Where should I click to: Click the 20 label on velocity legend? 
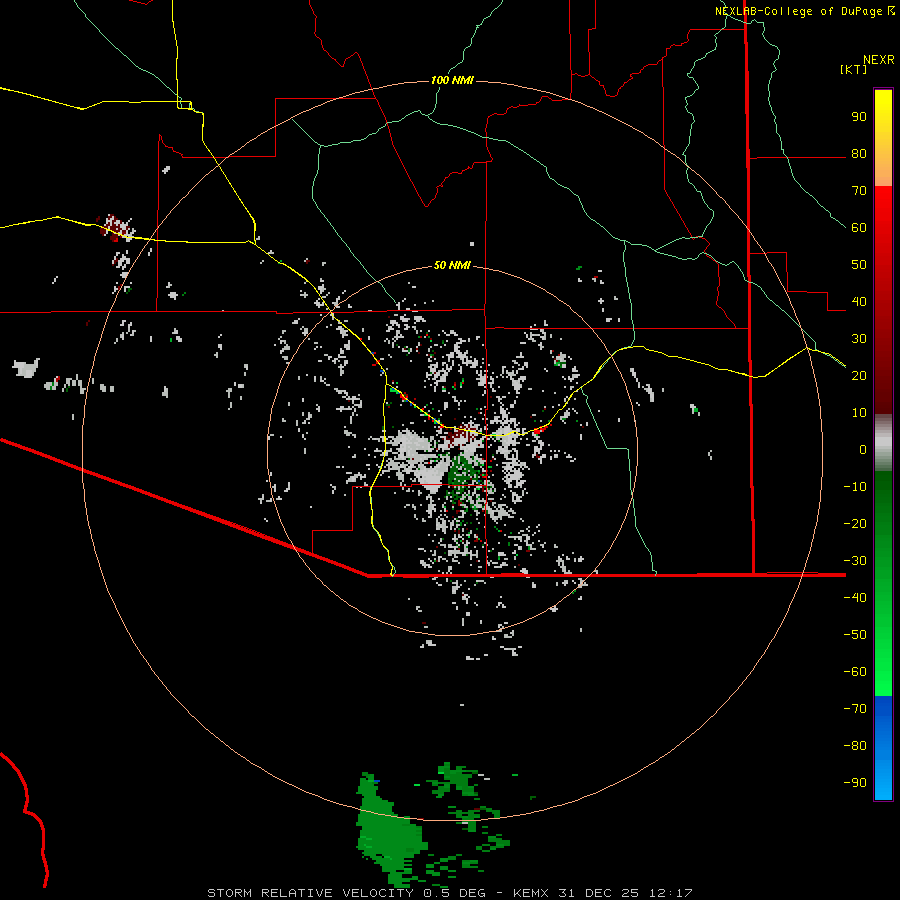click(859, 375)
